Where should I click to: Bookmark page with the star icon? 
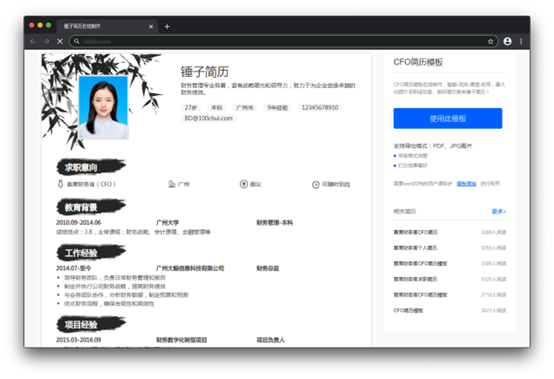[490, 41]
